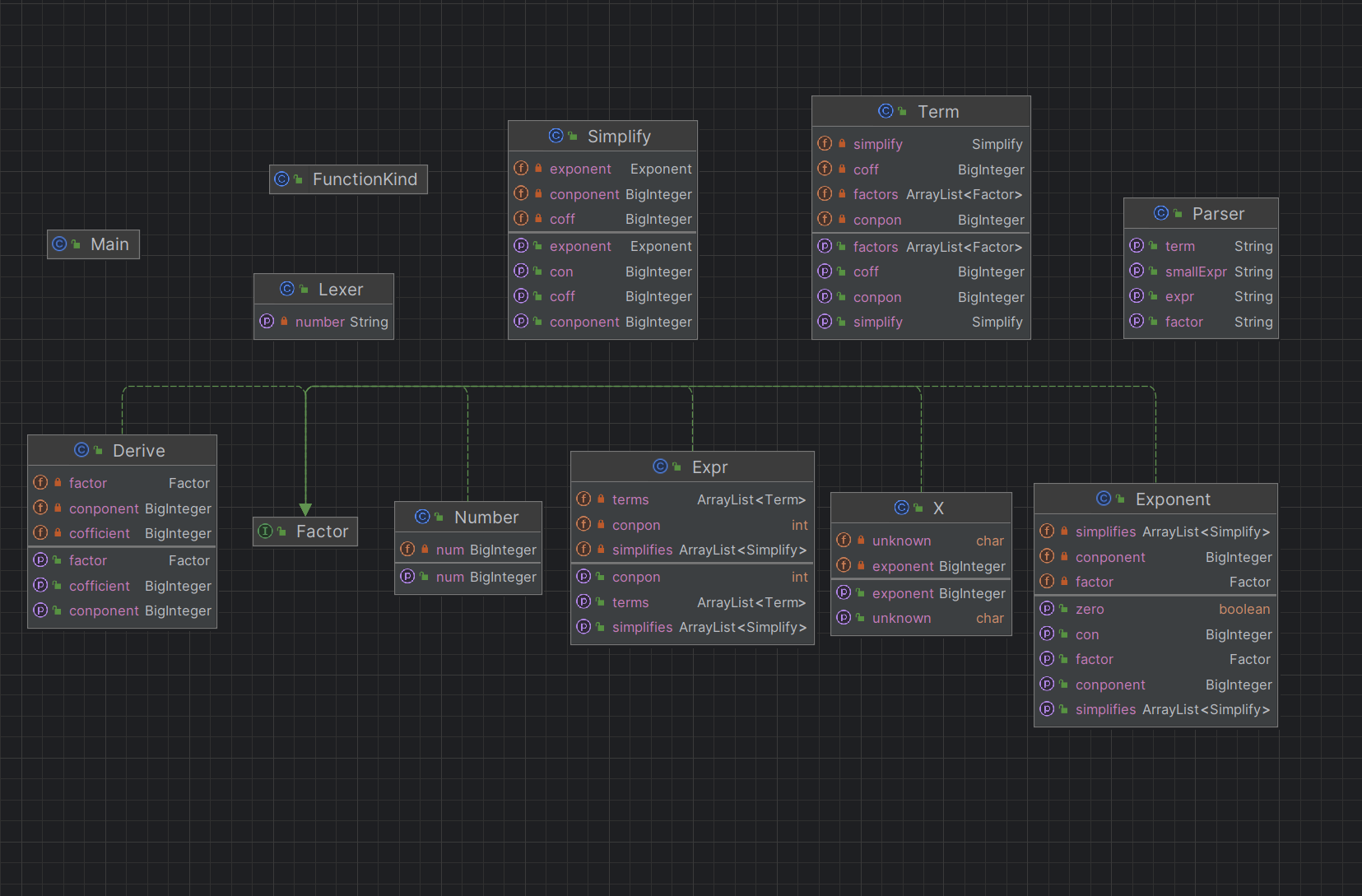Screen dimensions: 1362x896
Task: Click field icon of Simplify conponent field
Action: click(521, 193)
